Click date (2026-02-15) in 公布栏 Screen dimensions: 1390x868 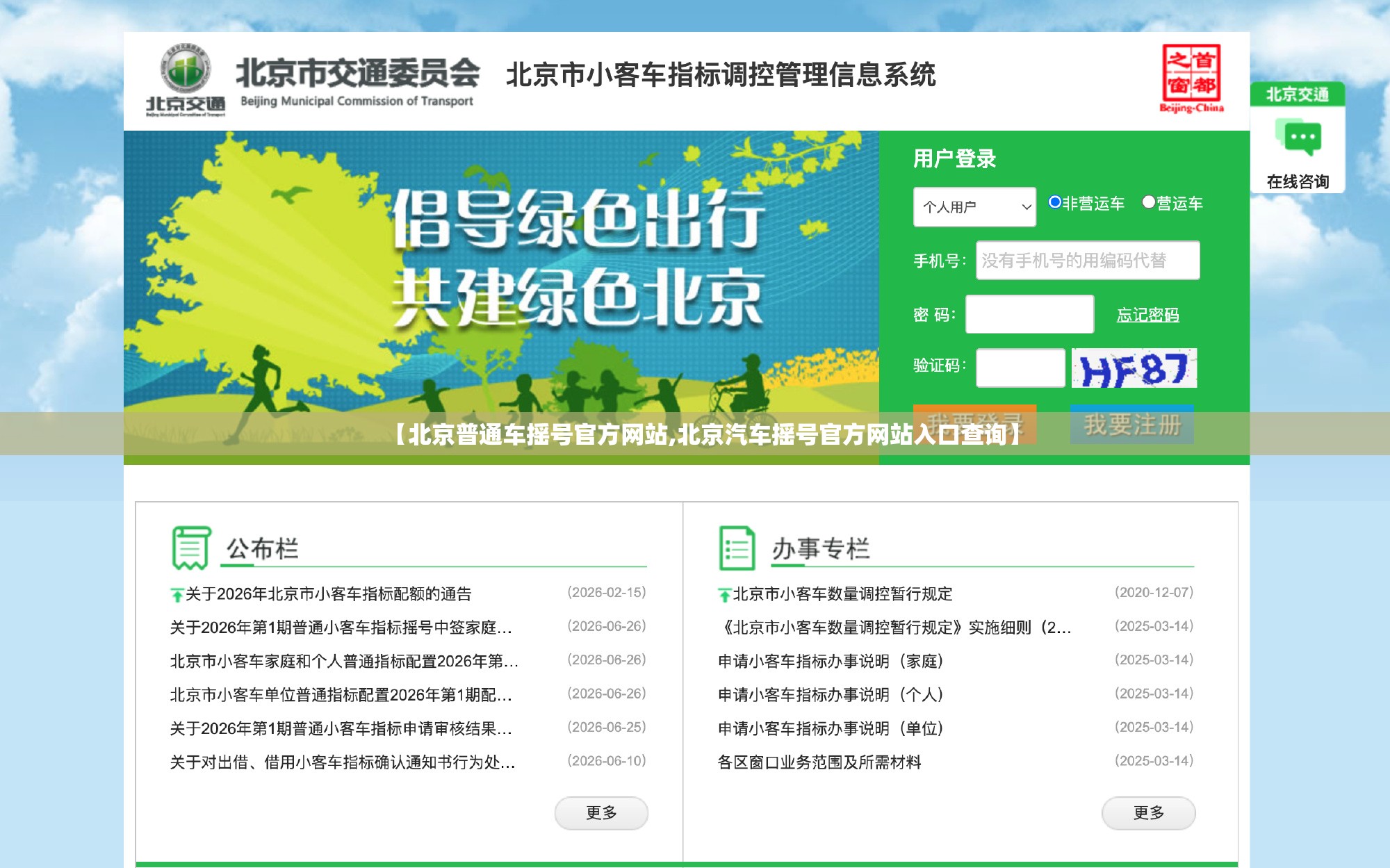click(x=607, y=592)
